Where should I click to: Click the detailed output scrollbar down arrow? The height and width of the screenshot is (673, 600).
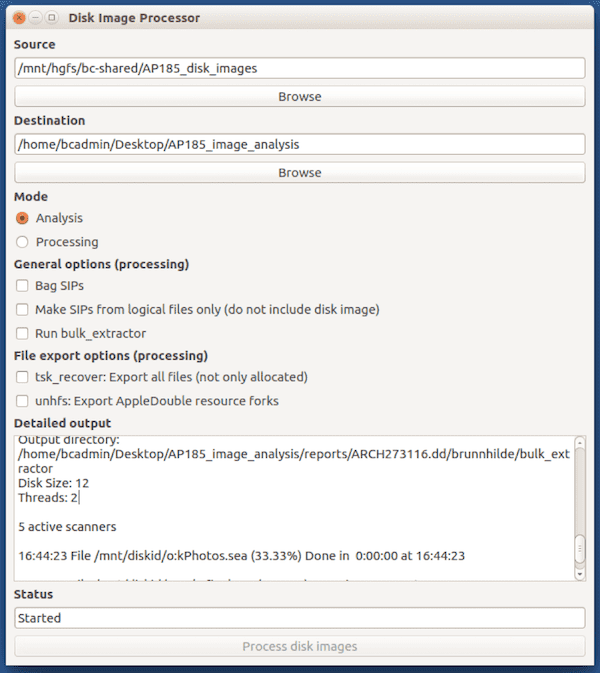coord(580,574)
